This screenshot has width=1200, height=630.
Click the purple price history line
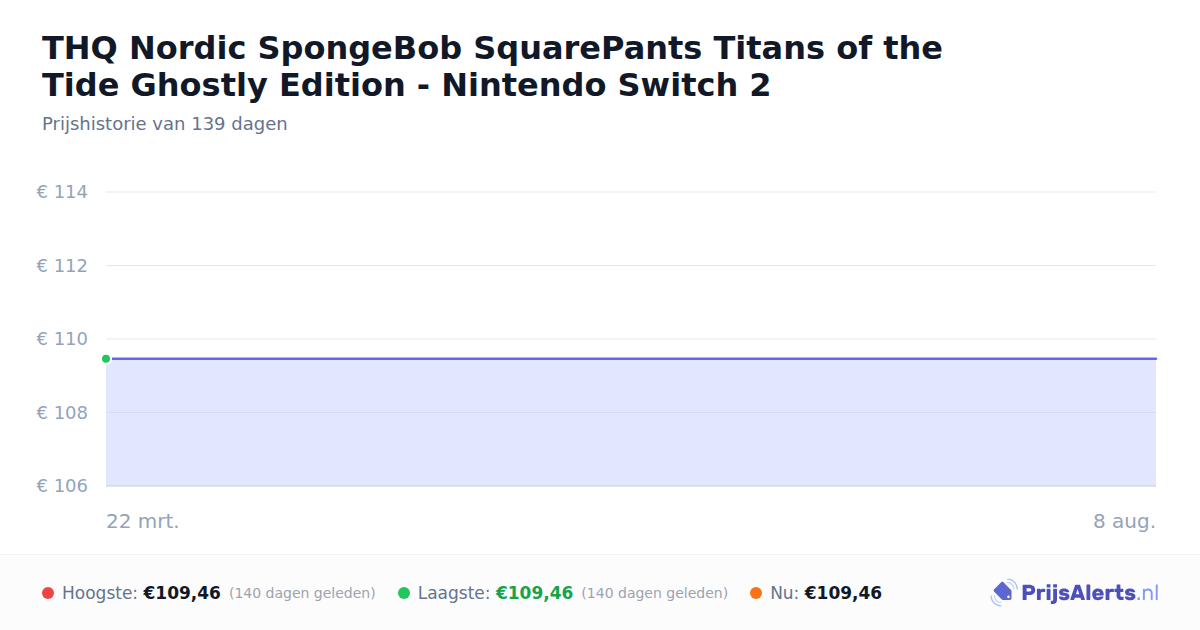pyautogui.click(x=631, y=358)
